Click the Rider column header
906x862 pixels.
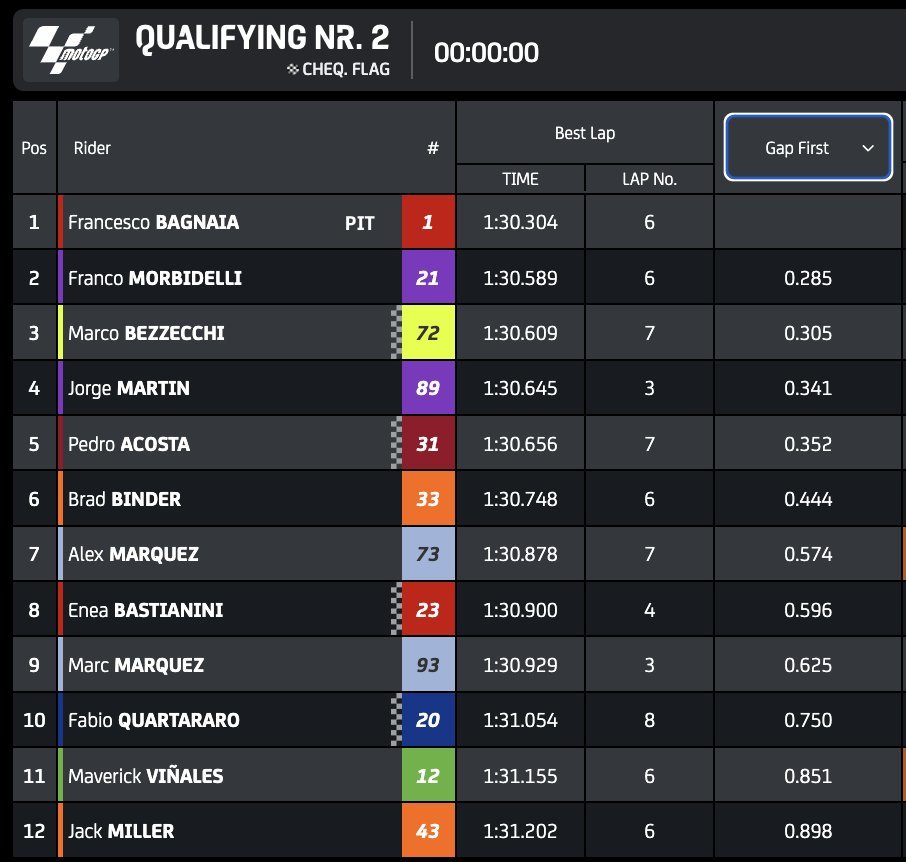point(92,148)
